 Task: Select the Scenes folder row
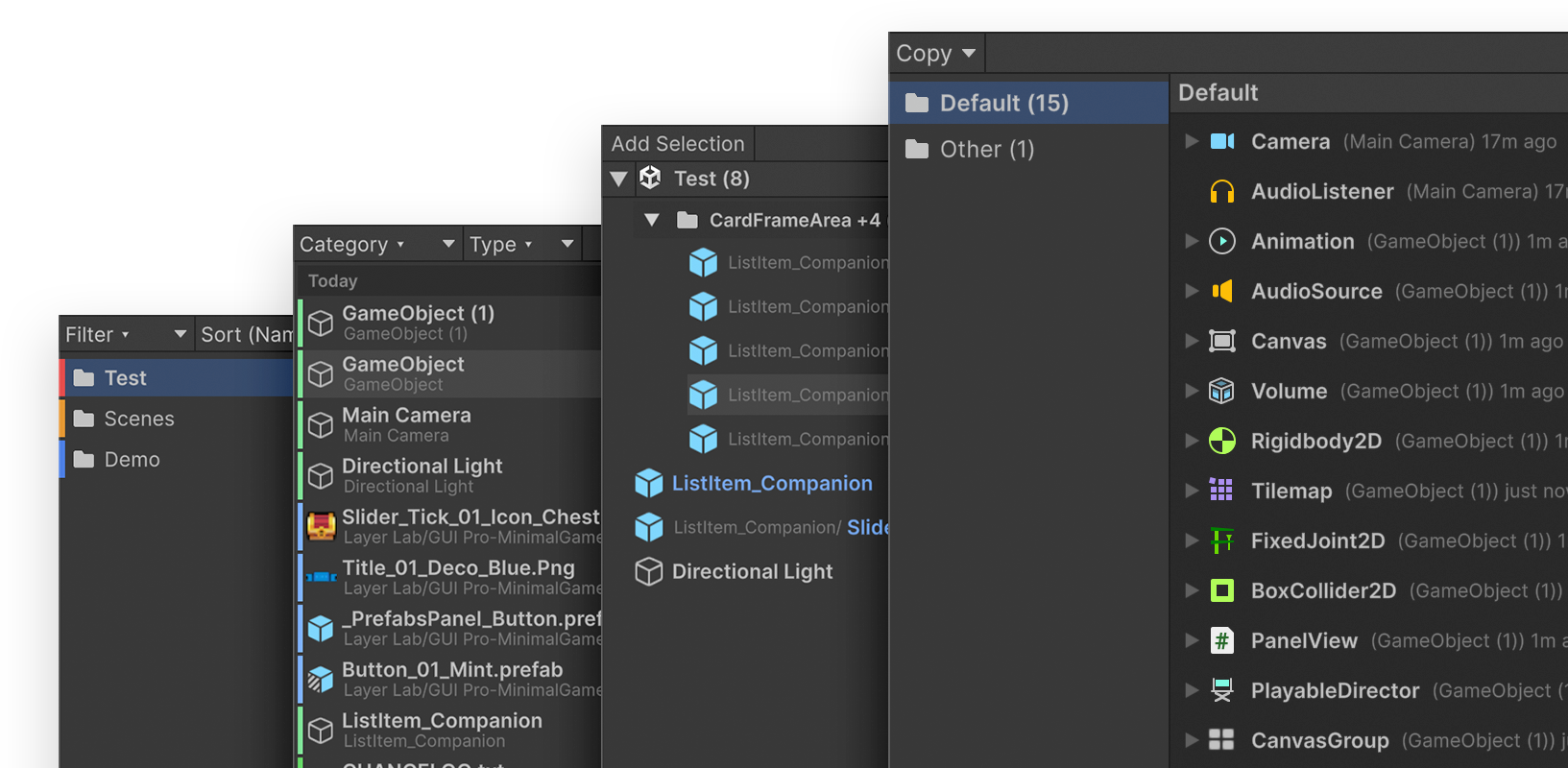click(177, 419)
